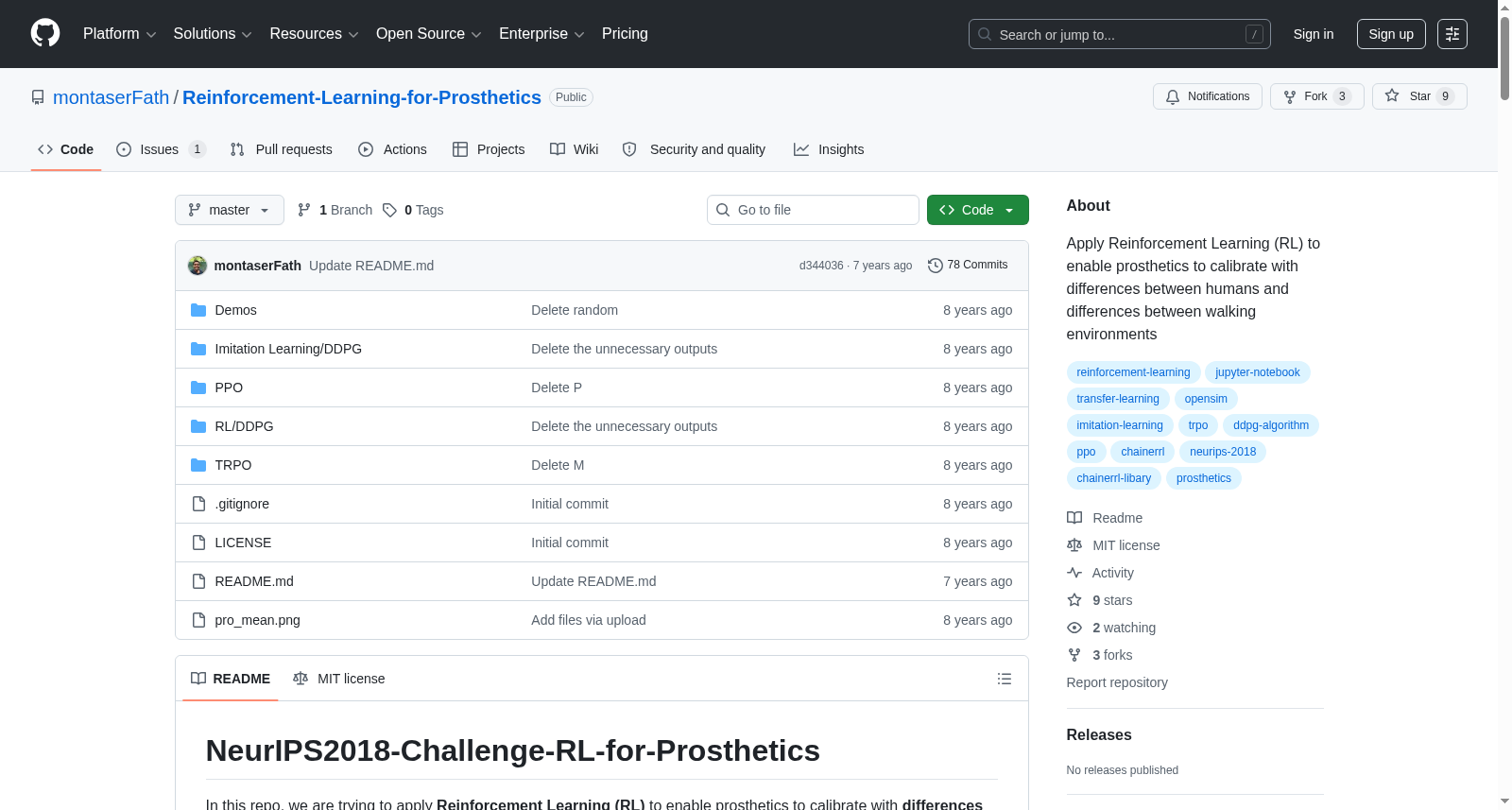Click the PPO folder icon
The height and width of the screenshot is (810, 1512).
pyautogui.click(x=198, y=388)
